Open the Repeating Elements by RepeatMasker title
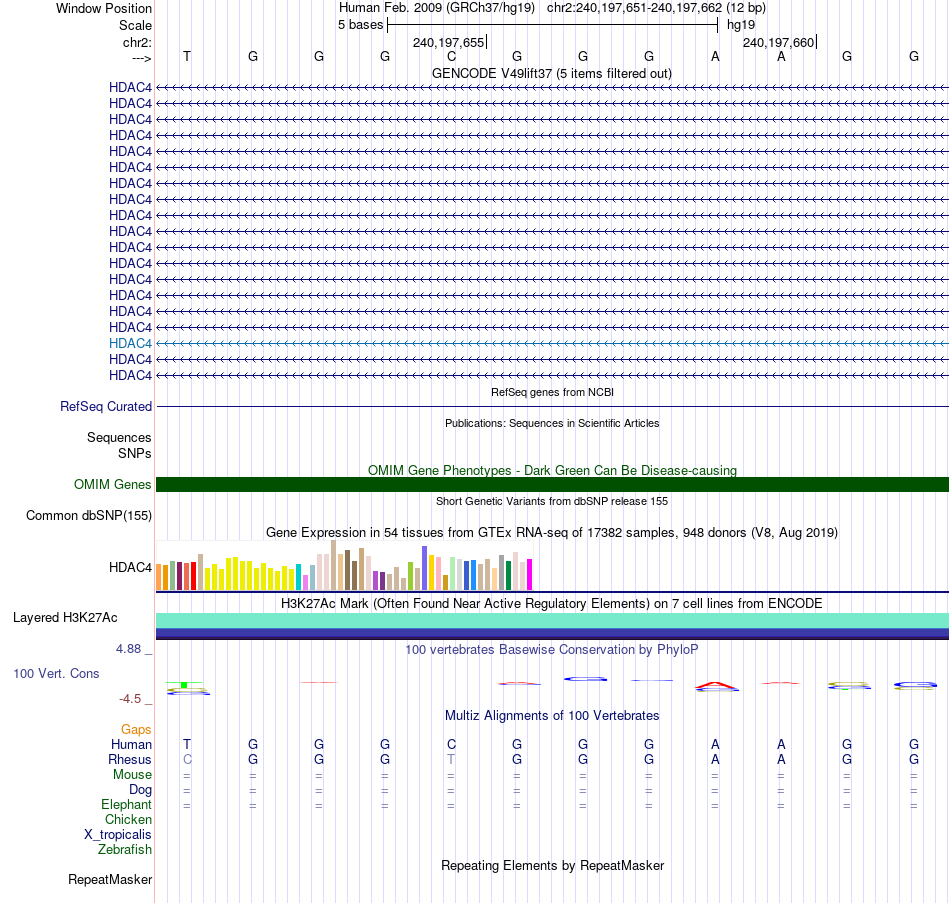 click(x=552, y=865)
